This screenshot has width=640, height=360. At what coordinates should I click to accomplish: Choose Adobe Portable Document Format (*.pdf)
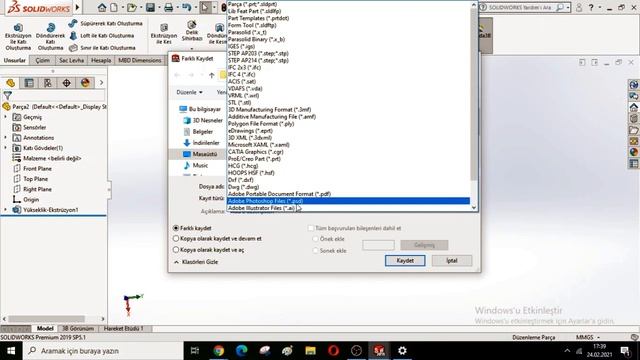(349, 194)
